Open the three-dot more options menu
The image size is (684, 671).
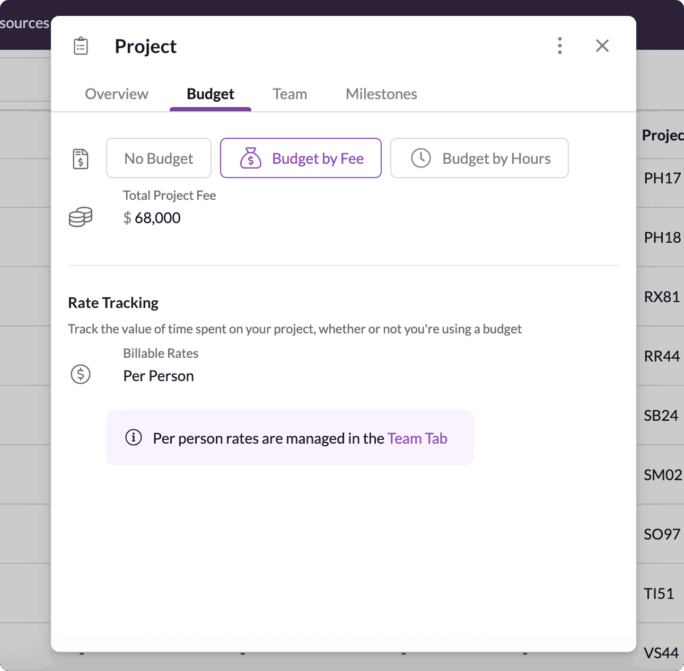click(560, 46)
